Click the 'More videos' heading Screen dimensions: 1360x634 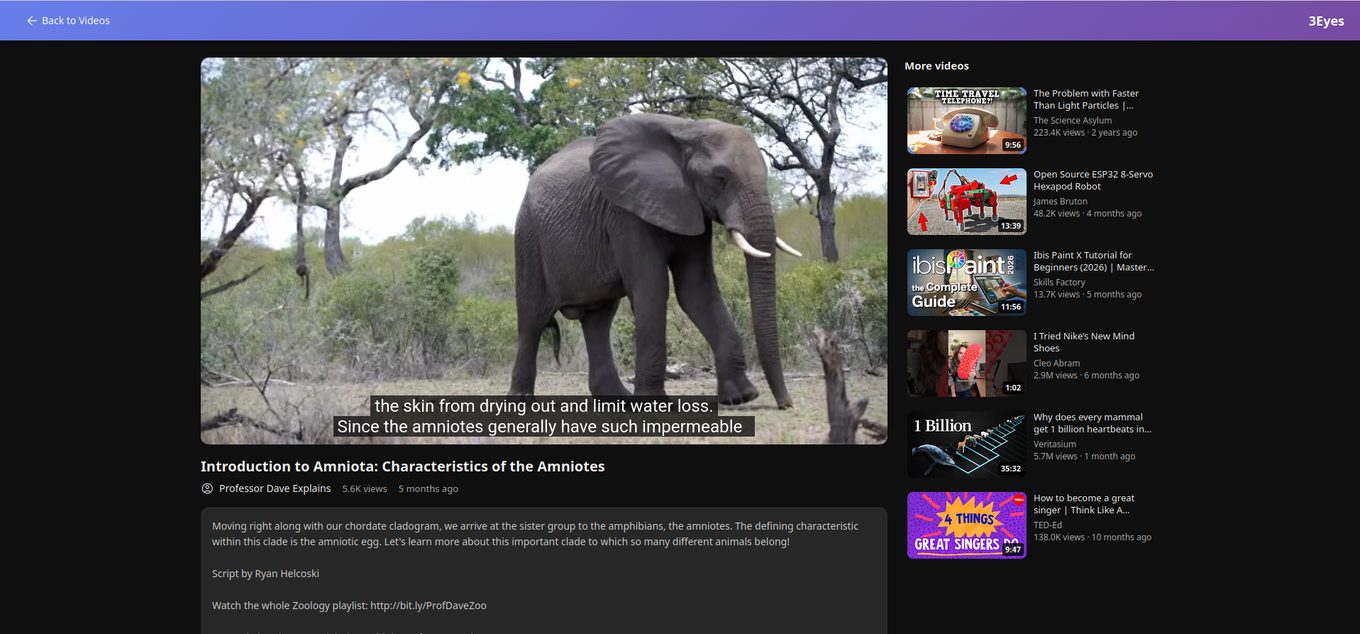pos(936,66)
